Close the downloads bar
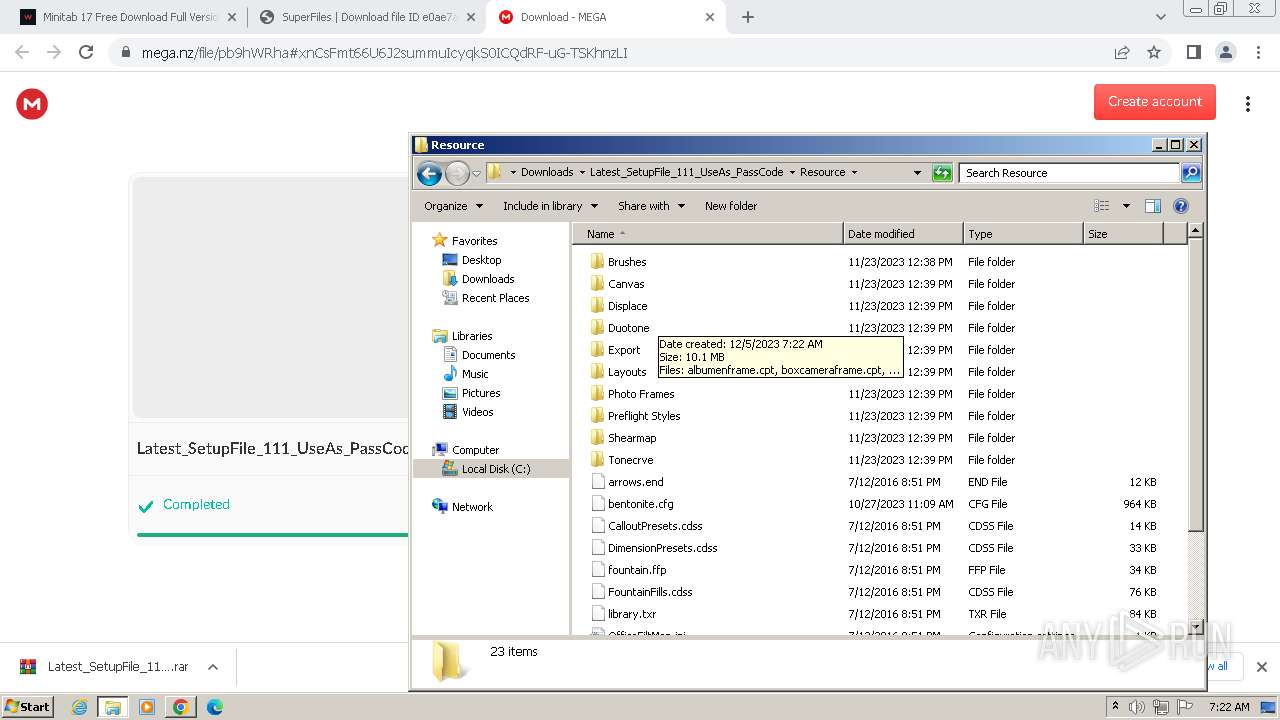This screenshot has height=720, width=1280. point(1261,667)
